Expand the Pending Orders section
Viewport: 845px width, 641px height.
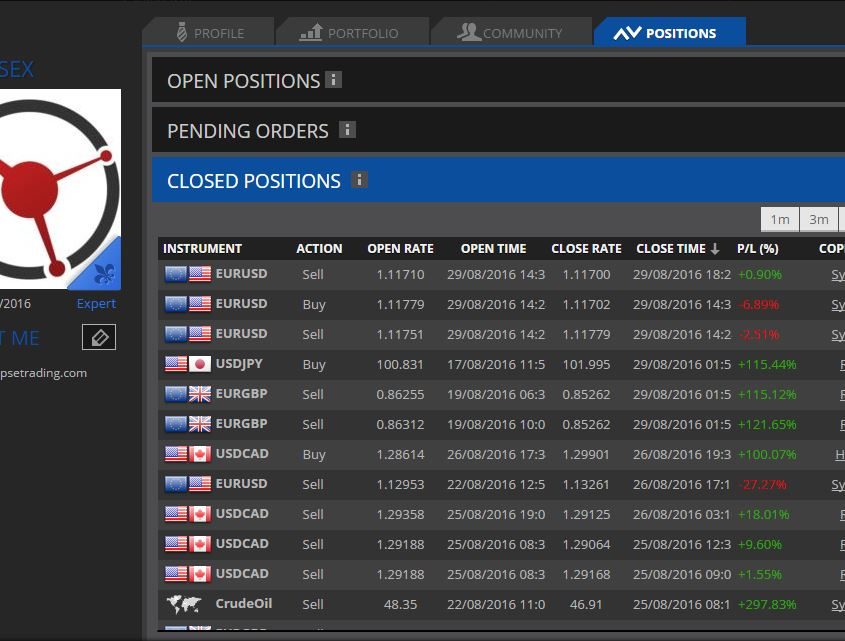[247, 131]
